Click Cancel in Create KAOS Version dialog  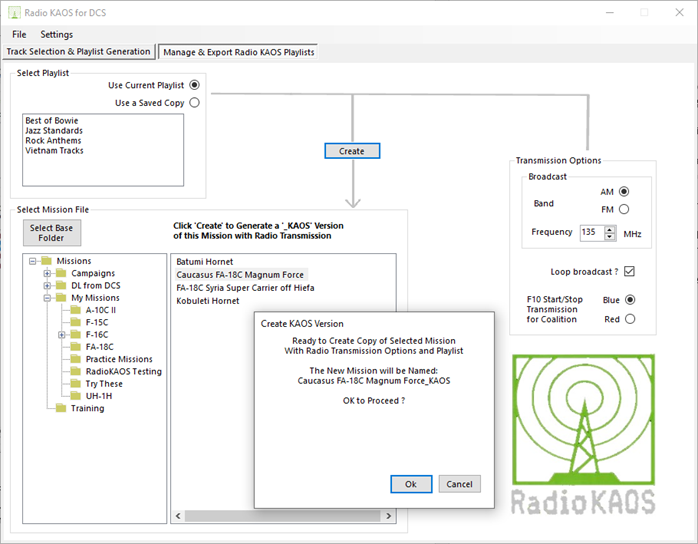pos(459,484)
